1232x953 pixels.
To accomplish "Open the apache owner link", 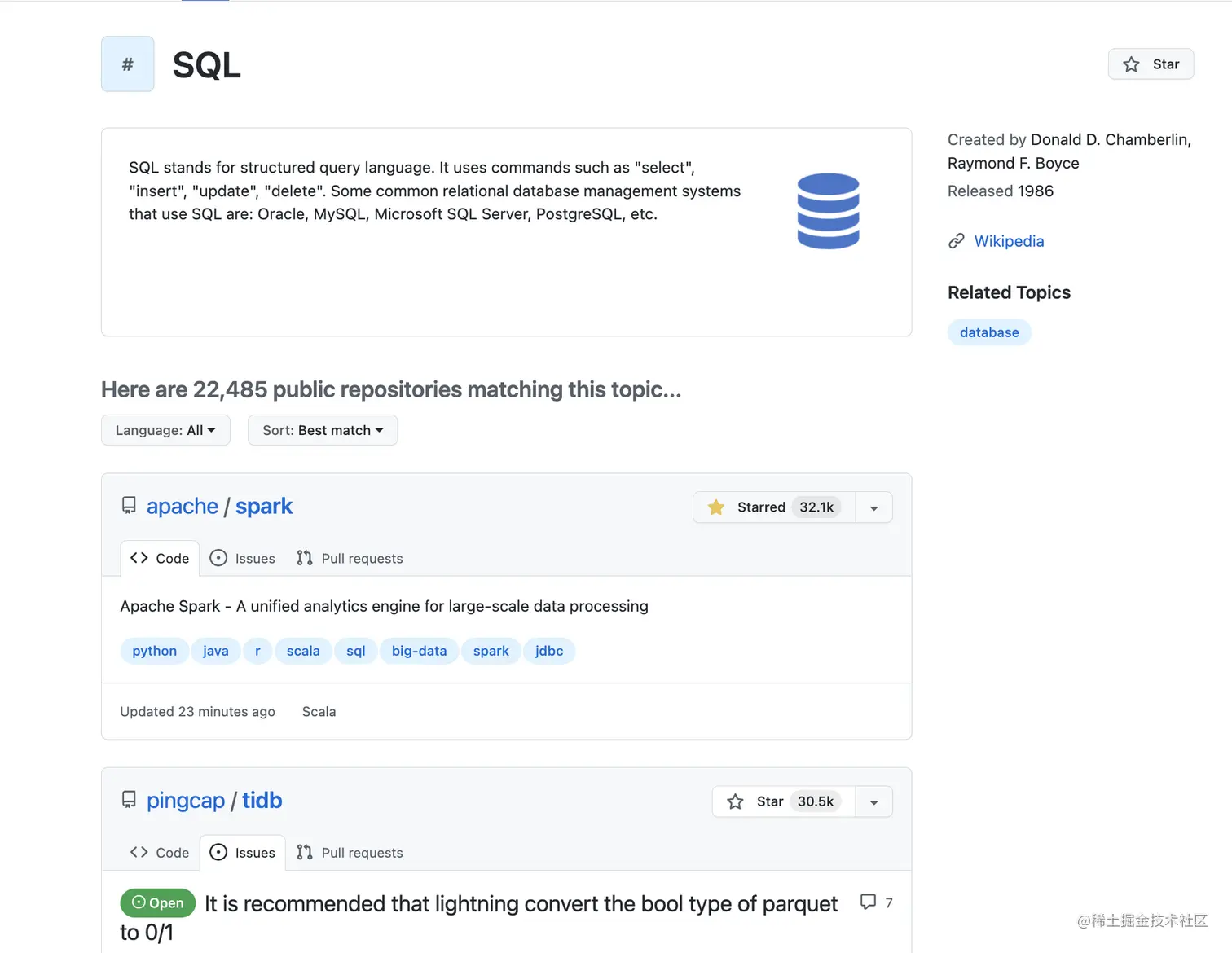I will [x=183, y=506].
